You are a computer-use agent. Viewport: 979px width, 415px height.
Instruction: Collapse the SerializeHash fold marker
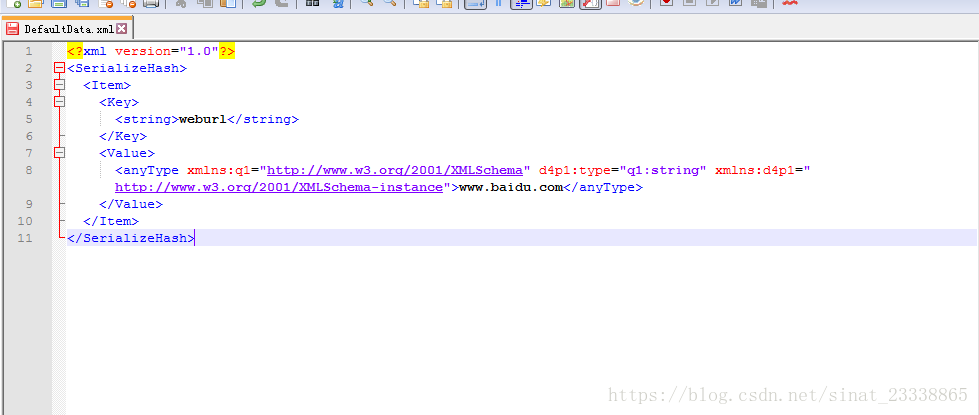(x=59, y=68)
